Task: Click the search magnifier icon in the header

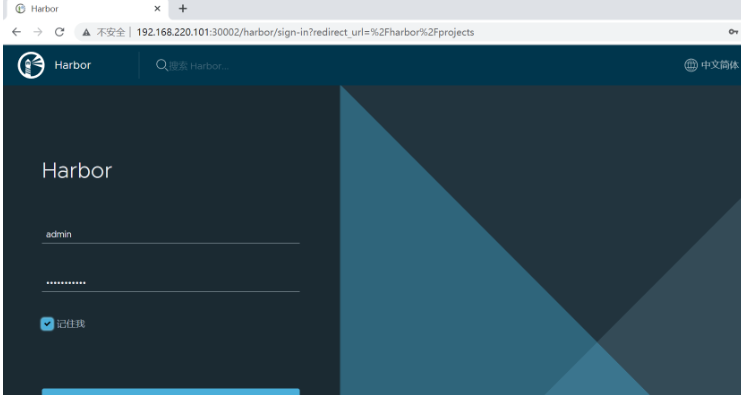Action: pos(162,65)
